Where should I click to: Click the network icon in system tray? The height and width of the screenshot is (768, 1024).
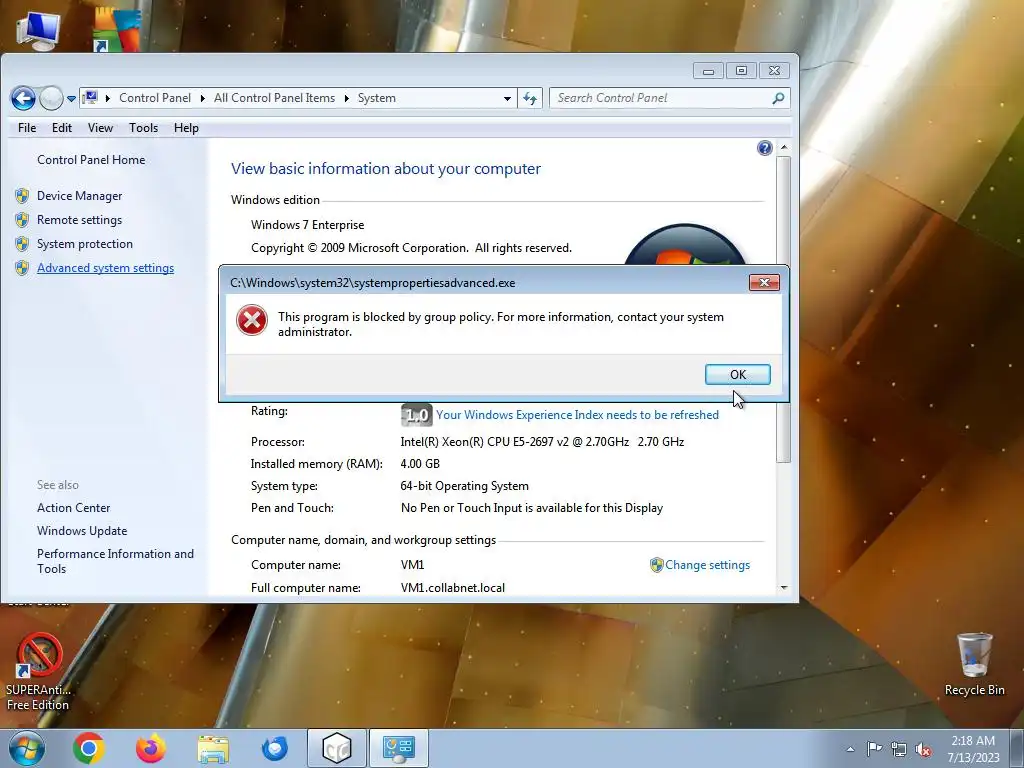point(899,749)
